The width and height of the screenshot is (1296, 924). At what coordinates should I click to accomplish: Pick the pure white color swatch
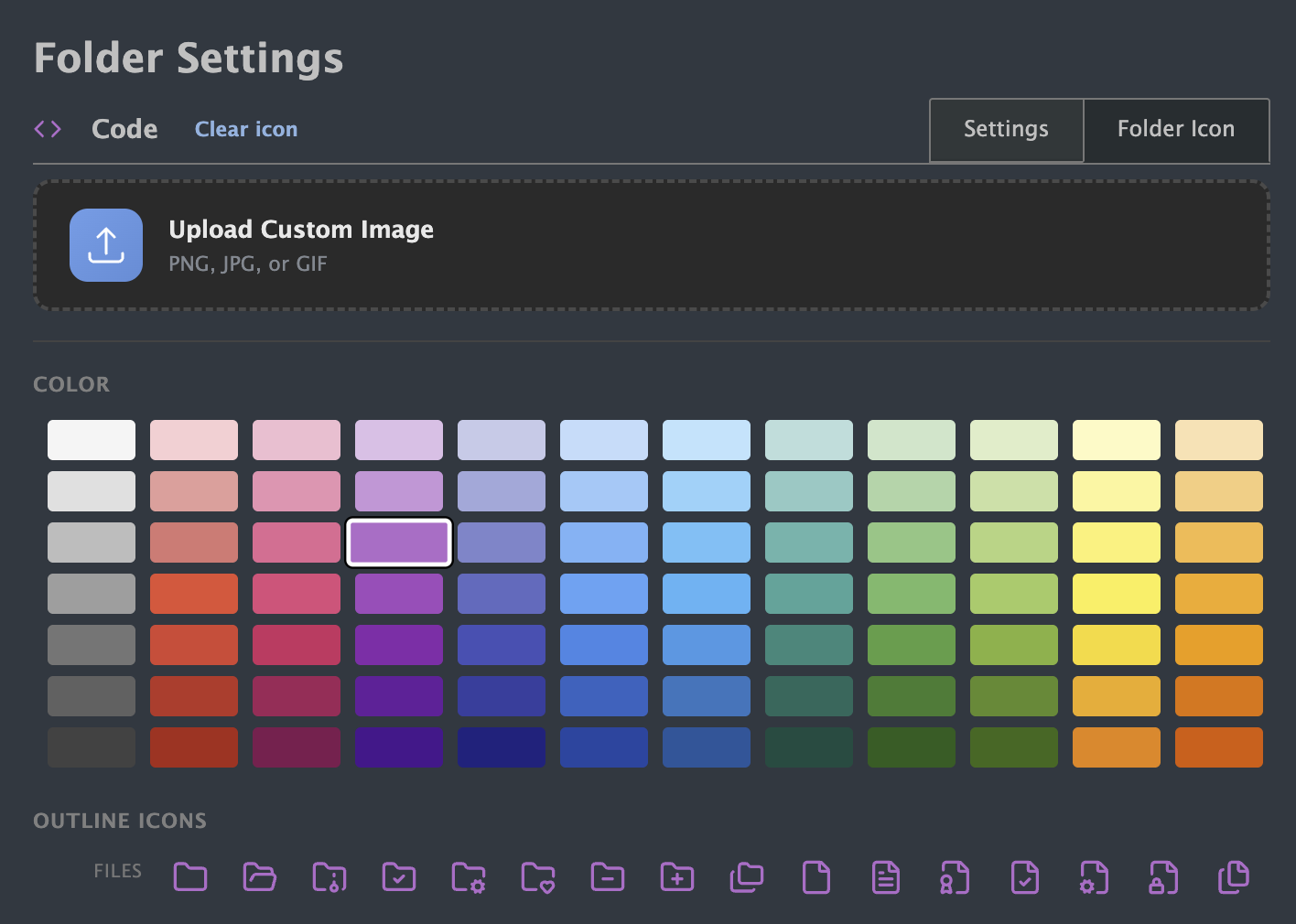(92, 440)
